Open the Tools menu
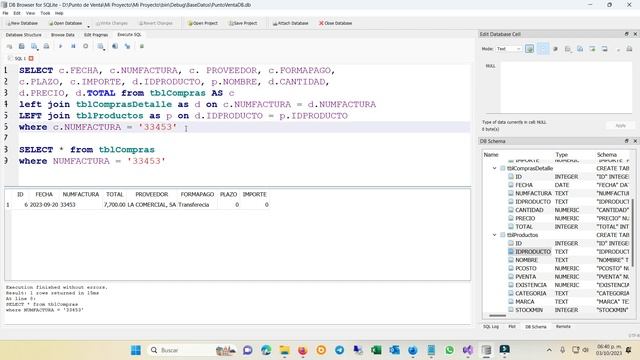640x360 pixels. pos(45,13)
